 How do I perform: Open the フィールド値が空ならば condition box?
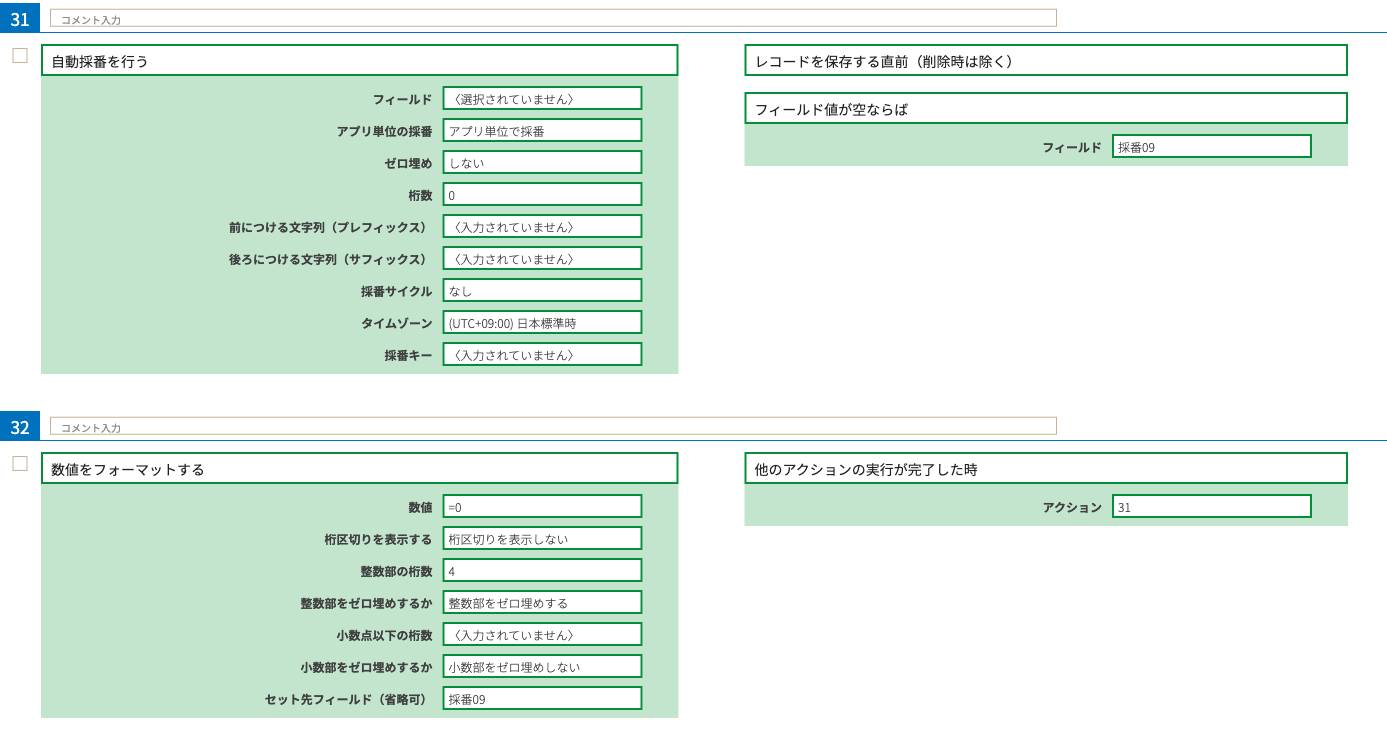click(x=1045, y=109)
